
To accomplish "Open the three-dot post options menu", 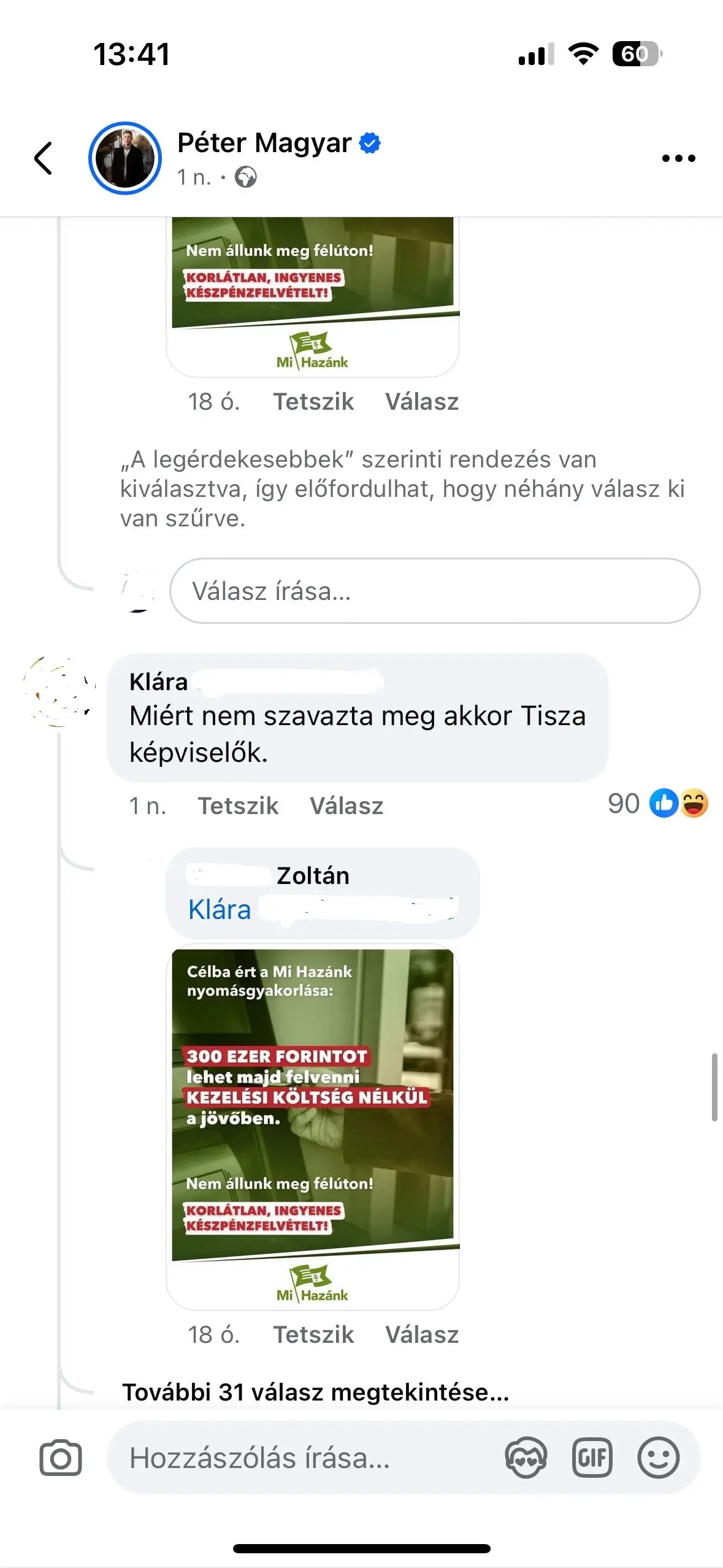I will click(678, 158).
